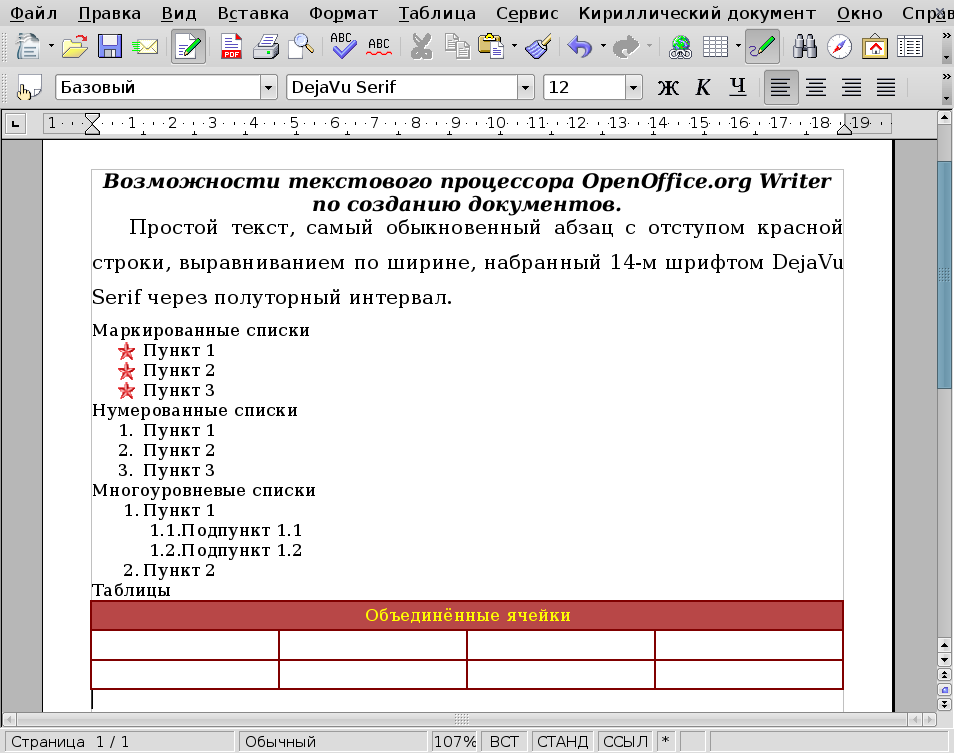Image resolution: width=954 pixels, height=753 pixels.
Task: Open the Navigator compass icon
Action: point(841,47)
